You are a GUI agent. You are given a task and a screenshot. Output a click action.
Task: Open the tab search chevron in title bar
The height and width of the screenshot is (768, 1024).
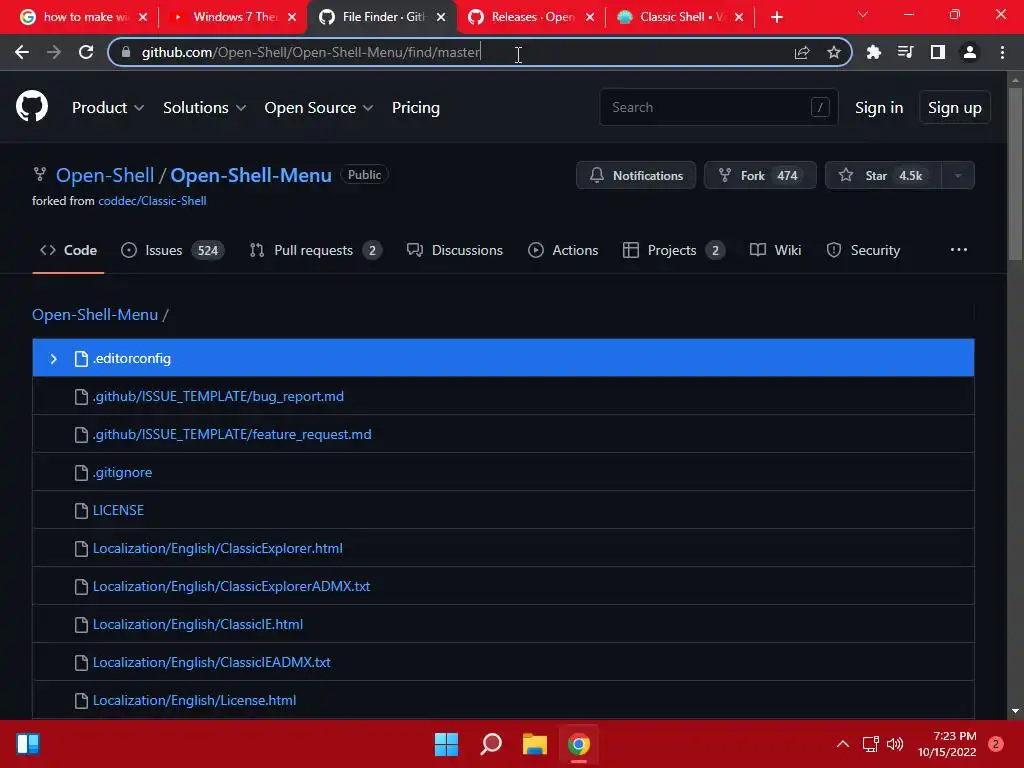(863, 14)
